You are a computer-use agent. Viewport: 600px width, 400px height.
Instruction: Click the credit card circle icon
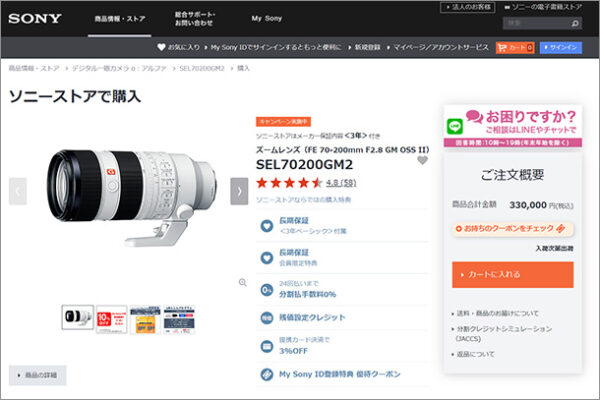pos(267,346)
